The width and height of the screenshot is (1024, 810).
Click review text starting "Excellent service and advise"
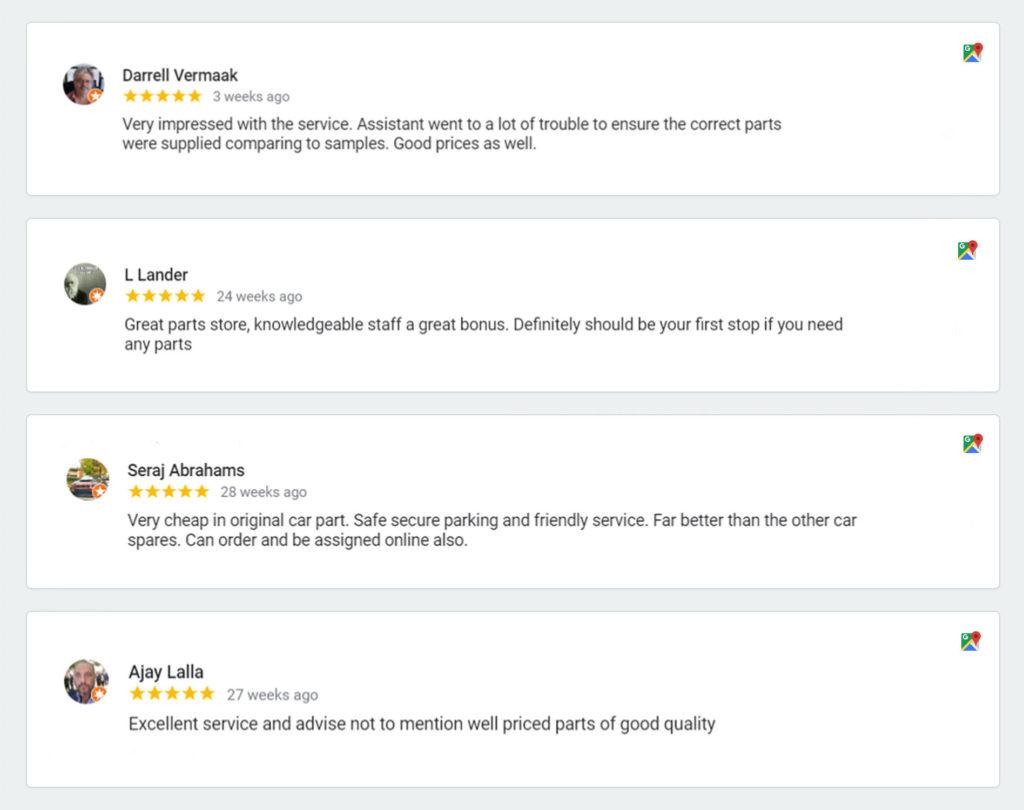422,724
